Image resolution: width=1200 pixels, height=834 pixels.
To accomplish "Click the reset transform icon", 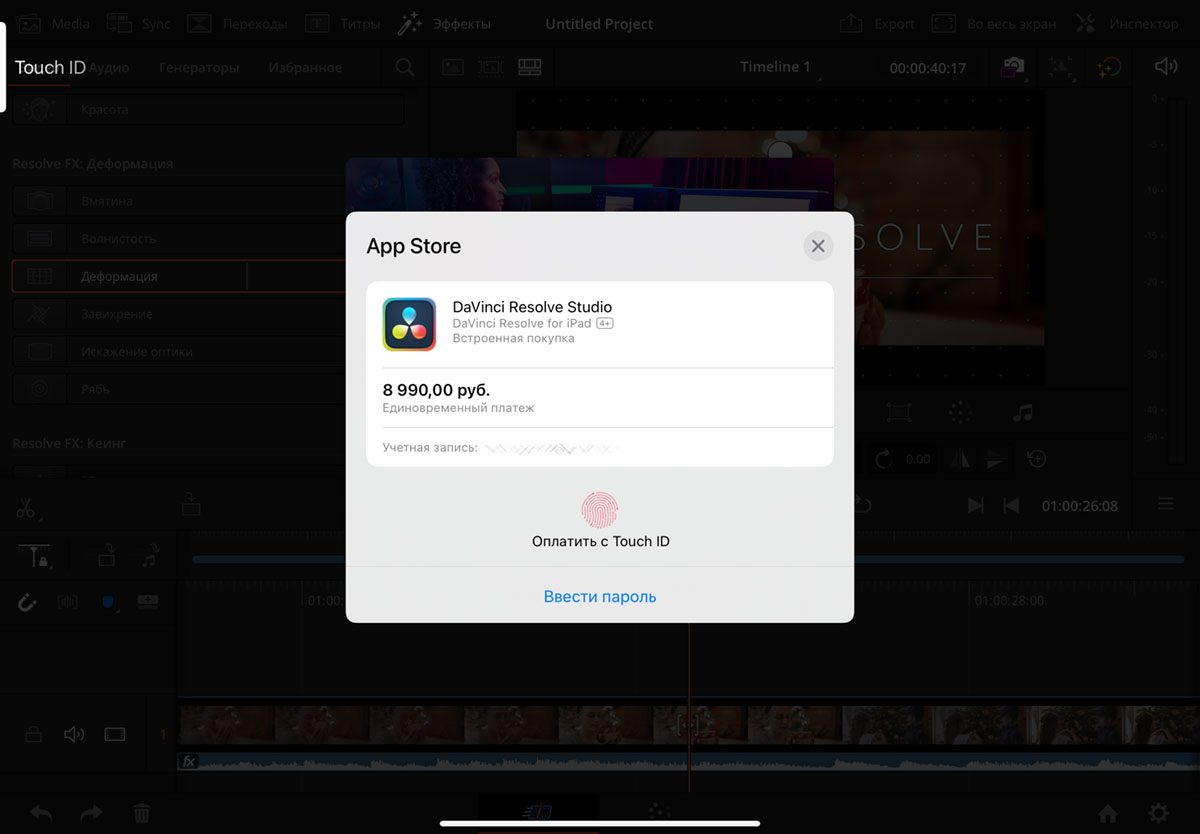I will (x=1037, y=459).
